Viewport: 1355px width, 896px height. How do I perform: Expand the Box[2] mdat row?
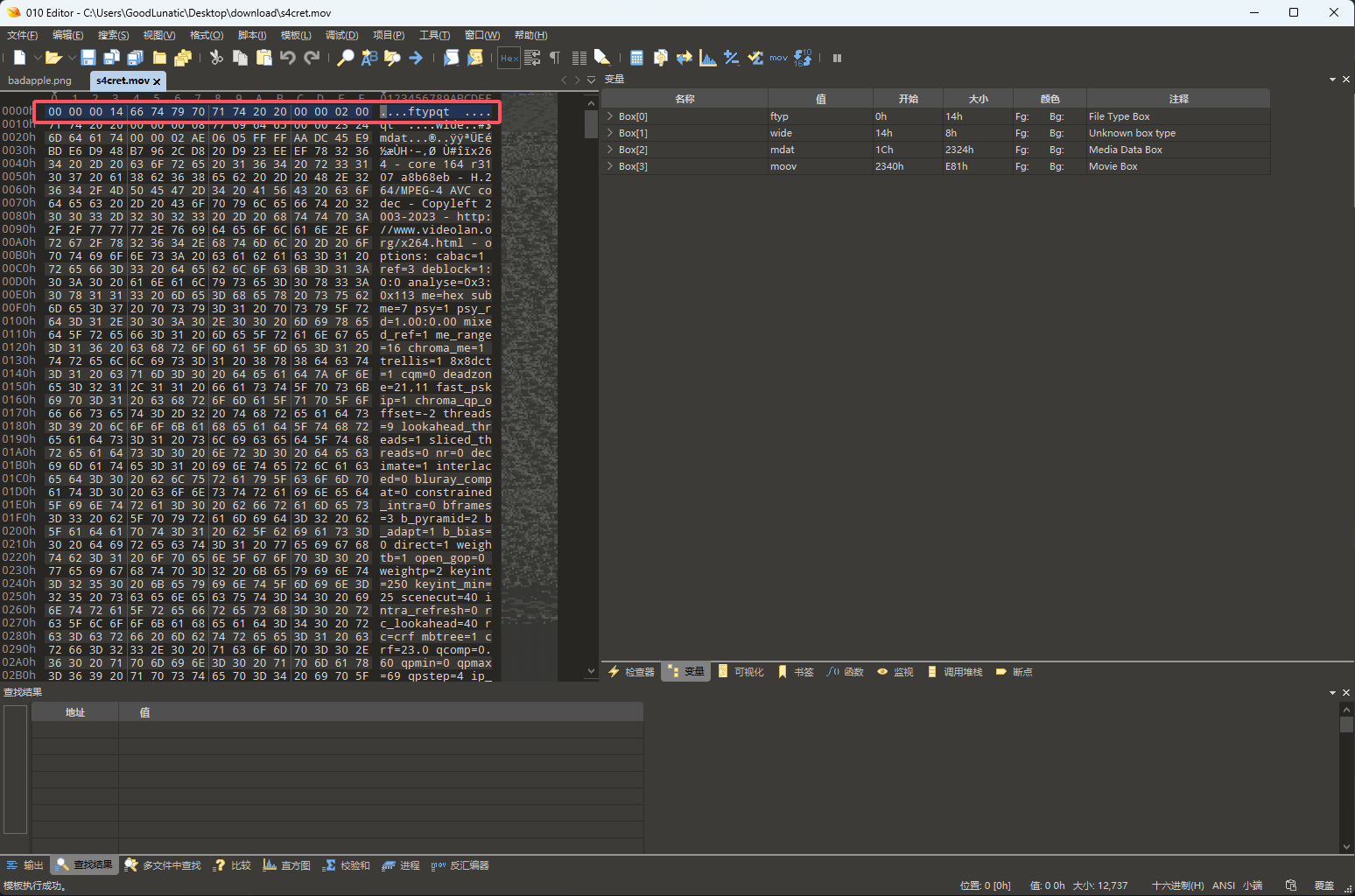point(610,150)
